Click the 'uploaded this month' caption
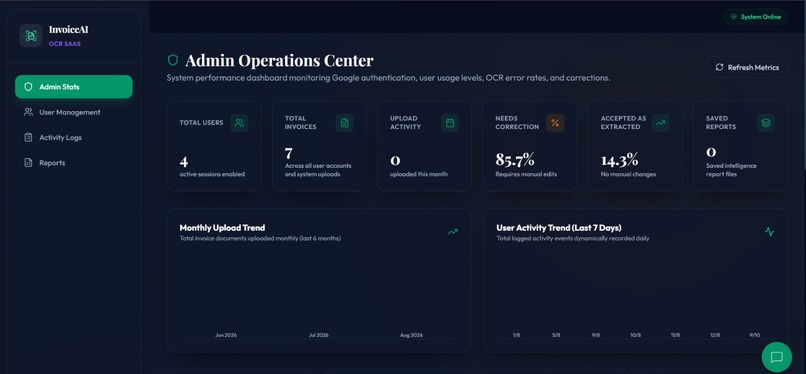The width and height of the screenshot is (806, 374). pos(418,174)
